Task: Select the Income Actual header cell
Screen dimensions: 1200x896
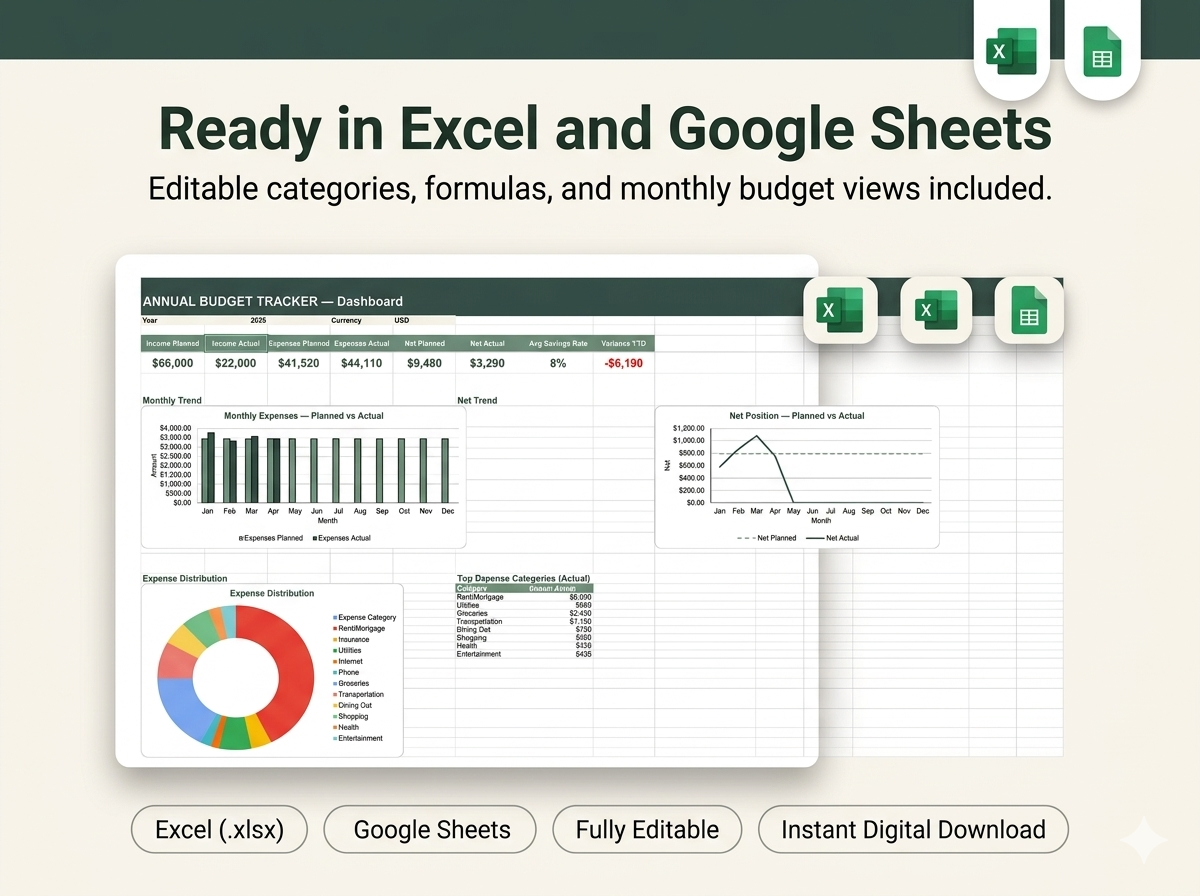Action: (236, 343)
